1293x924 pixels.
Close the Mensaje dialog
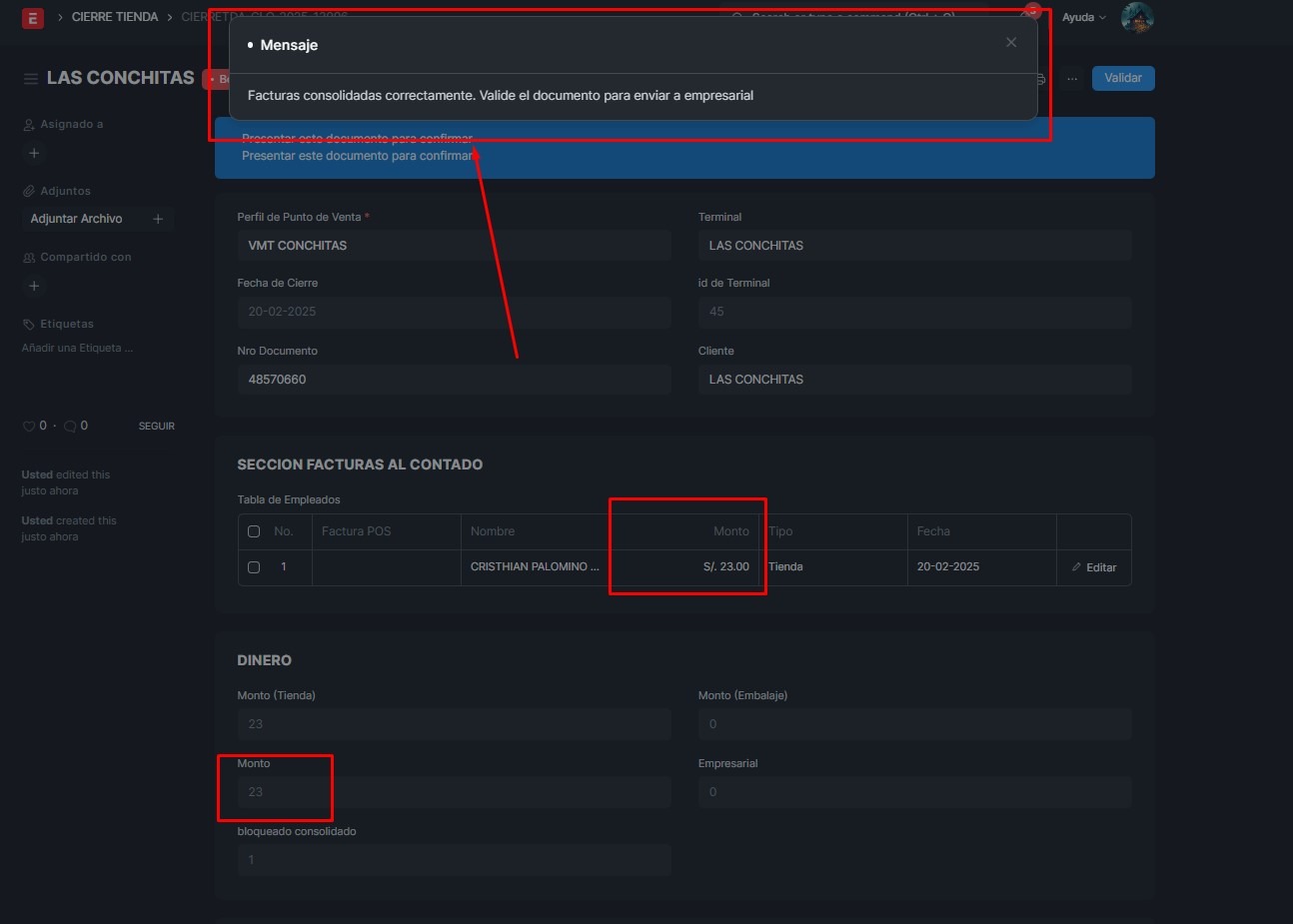click(1011, 43)
